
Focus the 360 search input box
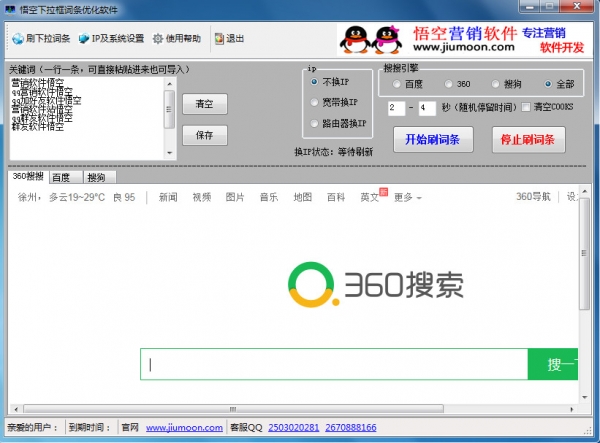pyautogui.click(x=334, y=364)
